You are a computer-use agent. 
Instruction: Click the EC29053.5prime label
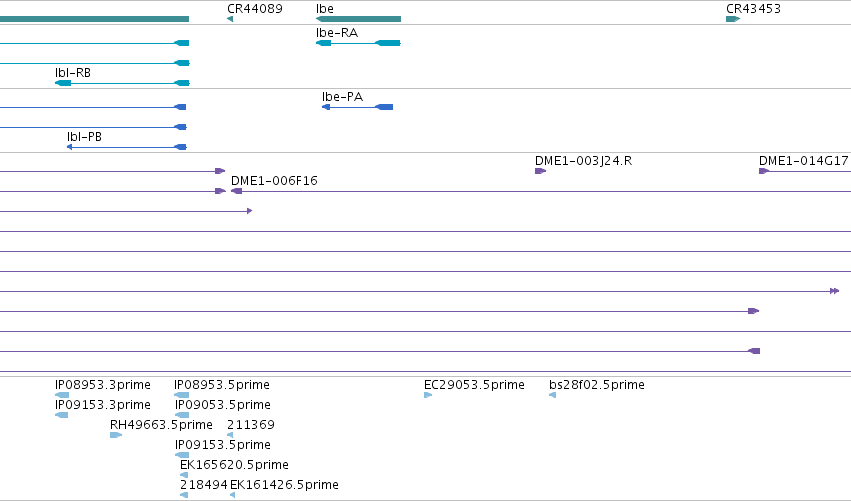click(474, 385)
